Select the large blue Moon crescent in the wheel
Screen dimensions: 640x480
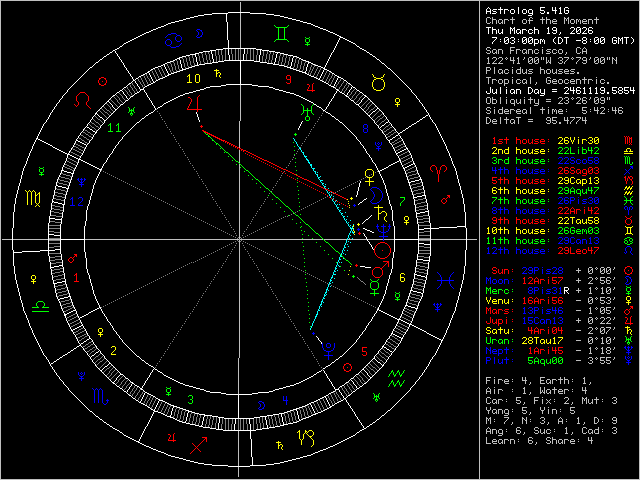377,195
